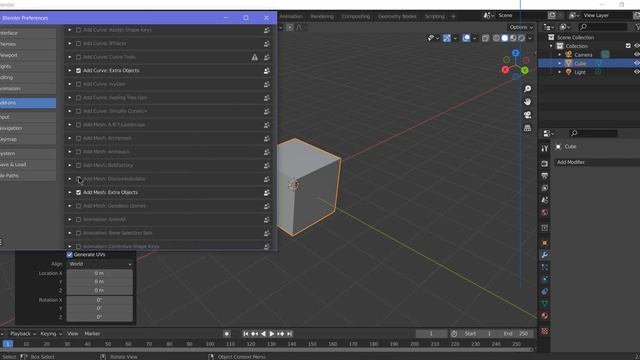Expand Light item in outliner
This screenshot has height=360, width=640.
point(560,72)
